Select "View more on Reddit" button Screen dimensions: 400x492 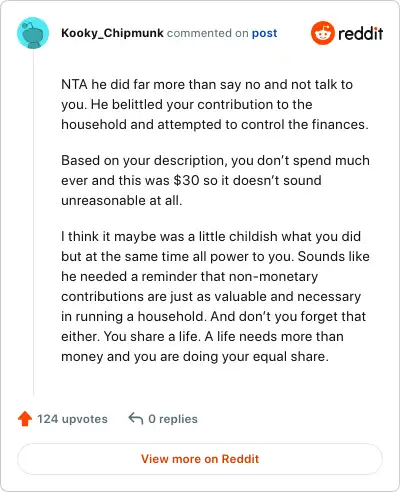200,459
